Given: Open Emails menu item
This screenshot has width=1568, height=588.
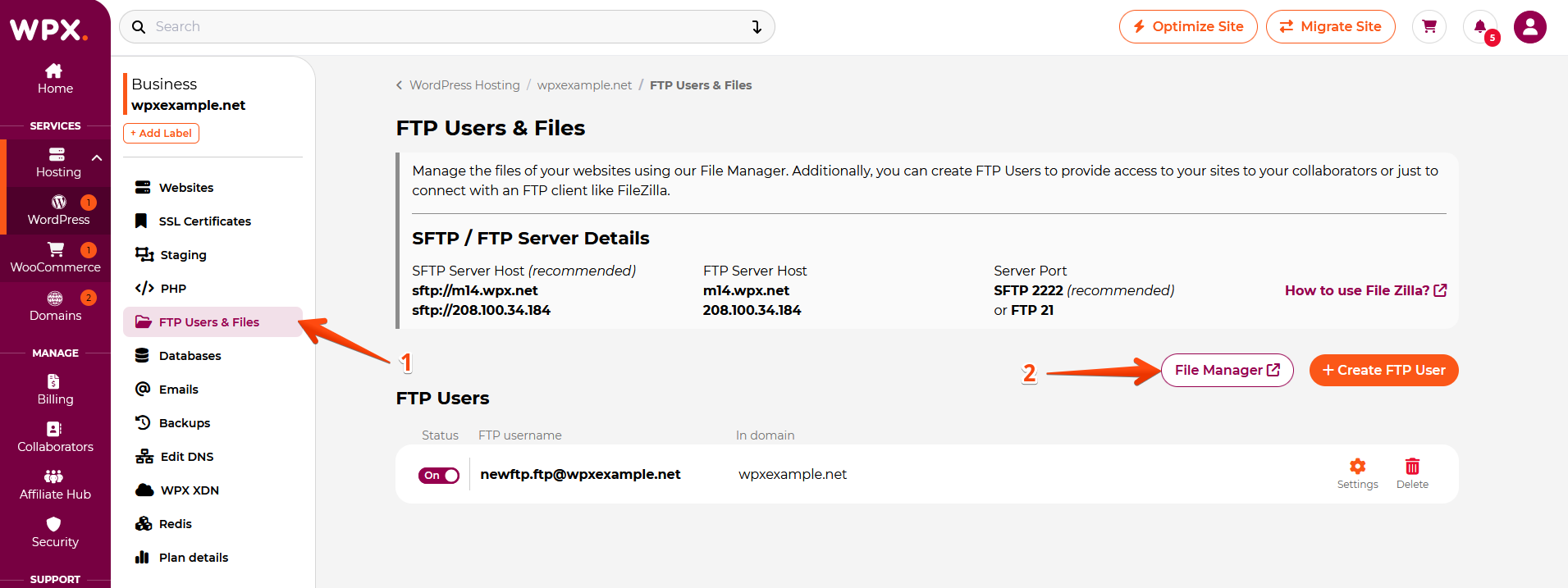Looking at the screenshot, I should [x=213, y=390].
